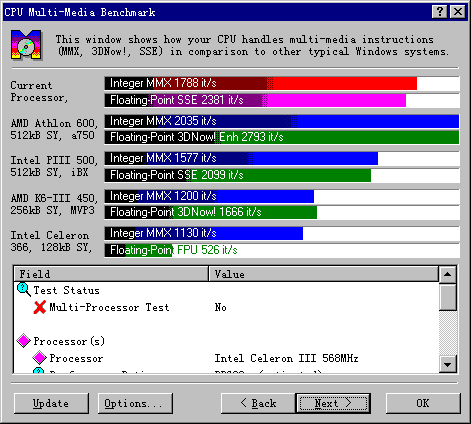Click the Integer MMX 1200 it/s bar

[x=209, y=196]
